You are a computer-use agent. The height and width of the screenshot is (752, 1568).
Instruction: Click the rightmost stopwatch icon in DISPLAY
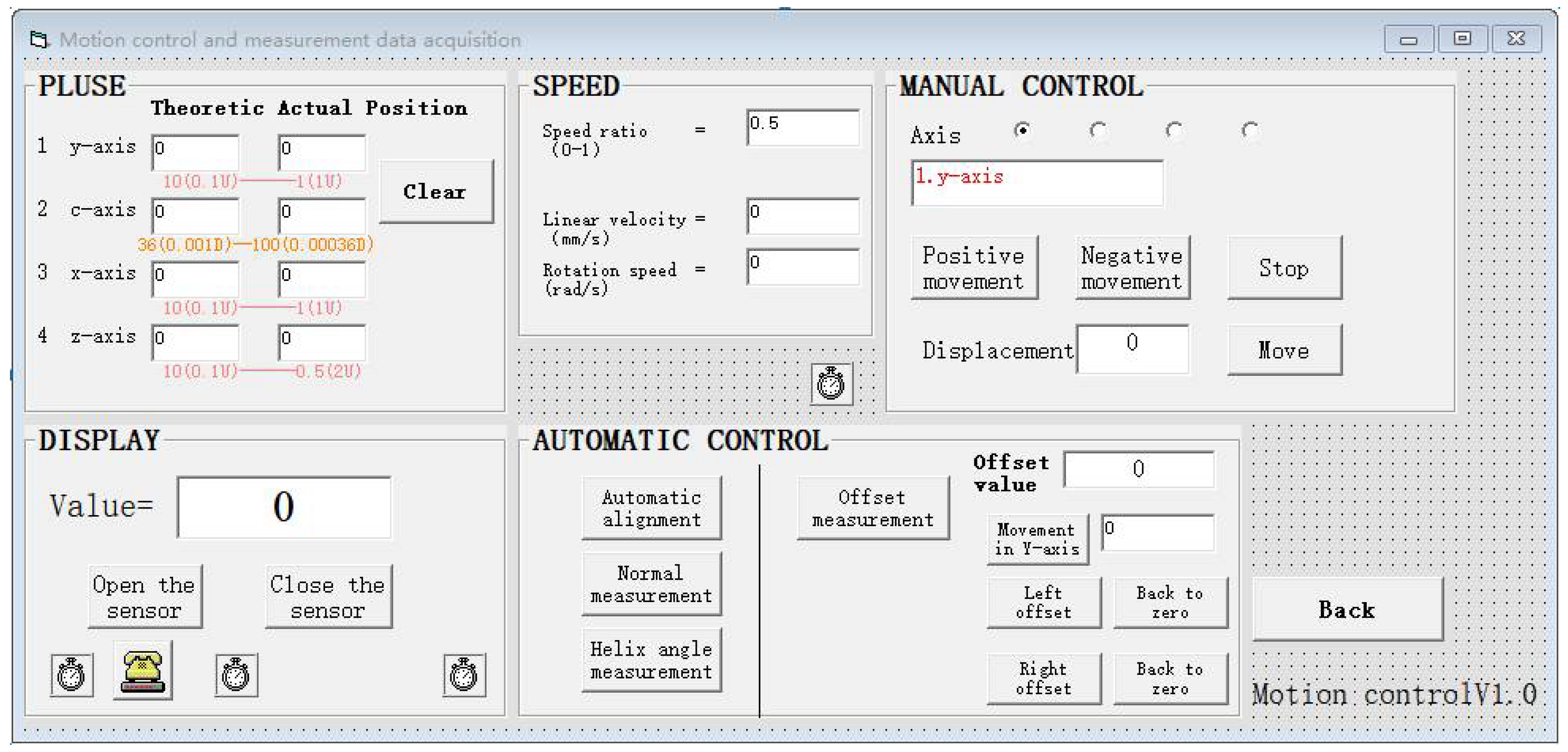tap(464, 675)
